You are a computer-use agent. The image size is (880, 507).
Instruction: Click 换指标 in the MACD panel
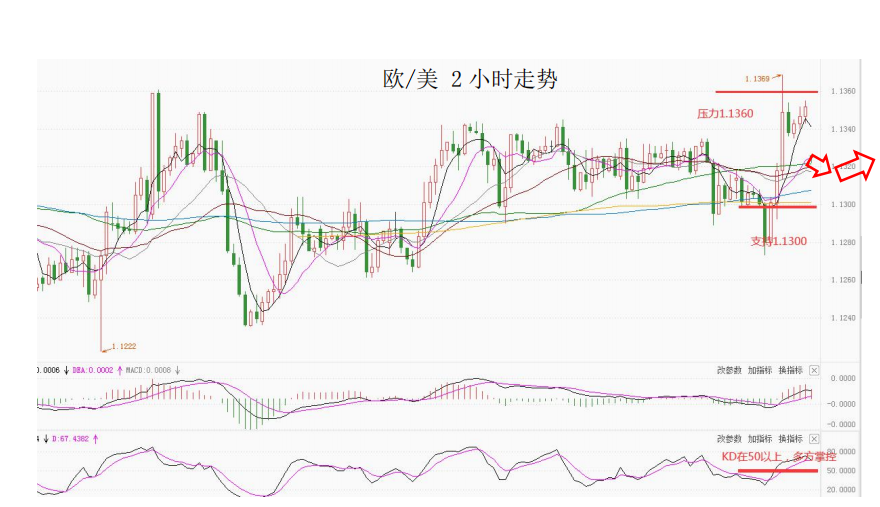point(791,371)
